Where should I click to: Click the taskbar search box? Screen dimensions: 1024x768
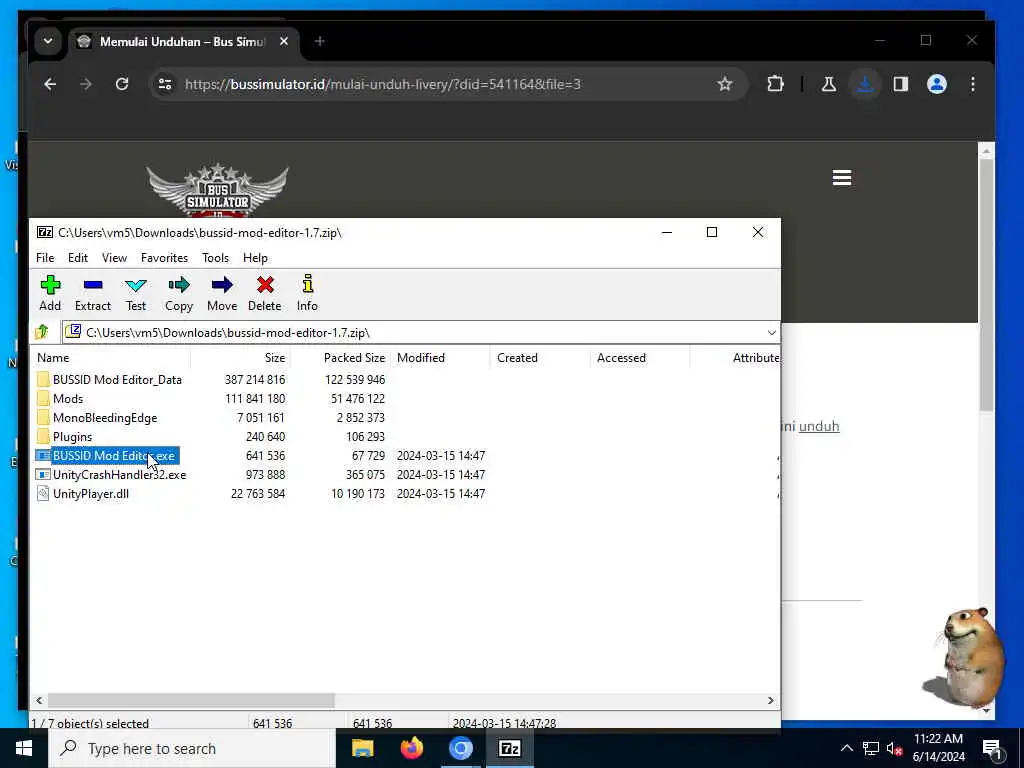coord(191,748)
